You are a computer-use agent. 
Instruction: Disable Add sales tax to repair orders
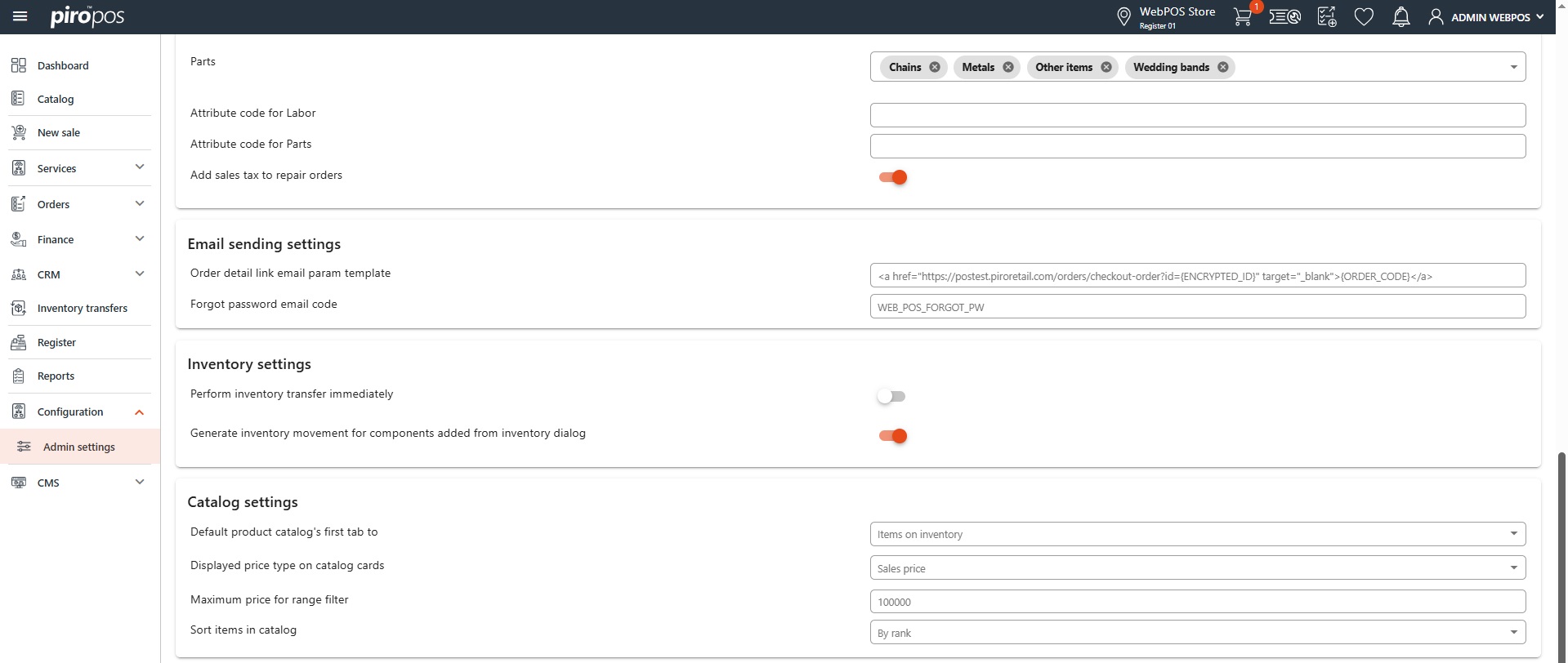[x=893, y=177]
